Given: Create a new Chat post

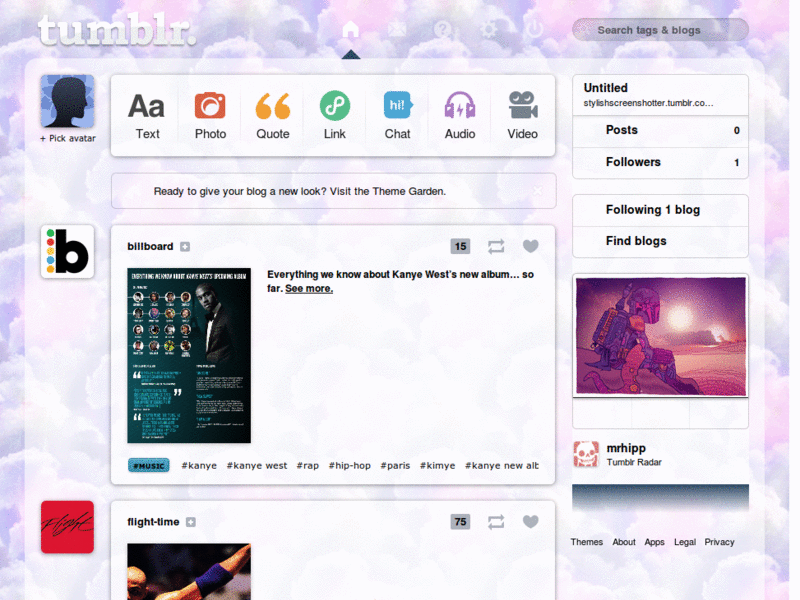Looking at the screenshot, I should pos(397,116).
